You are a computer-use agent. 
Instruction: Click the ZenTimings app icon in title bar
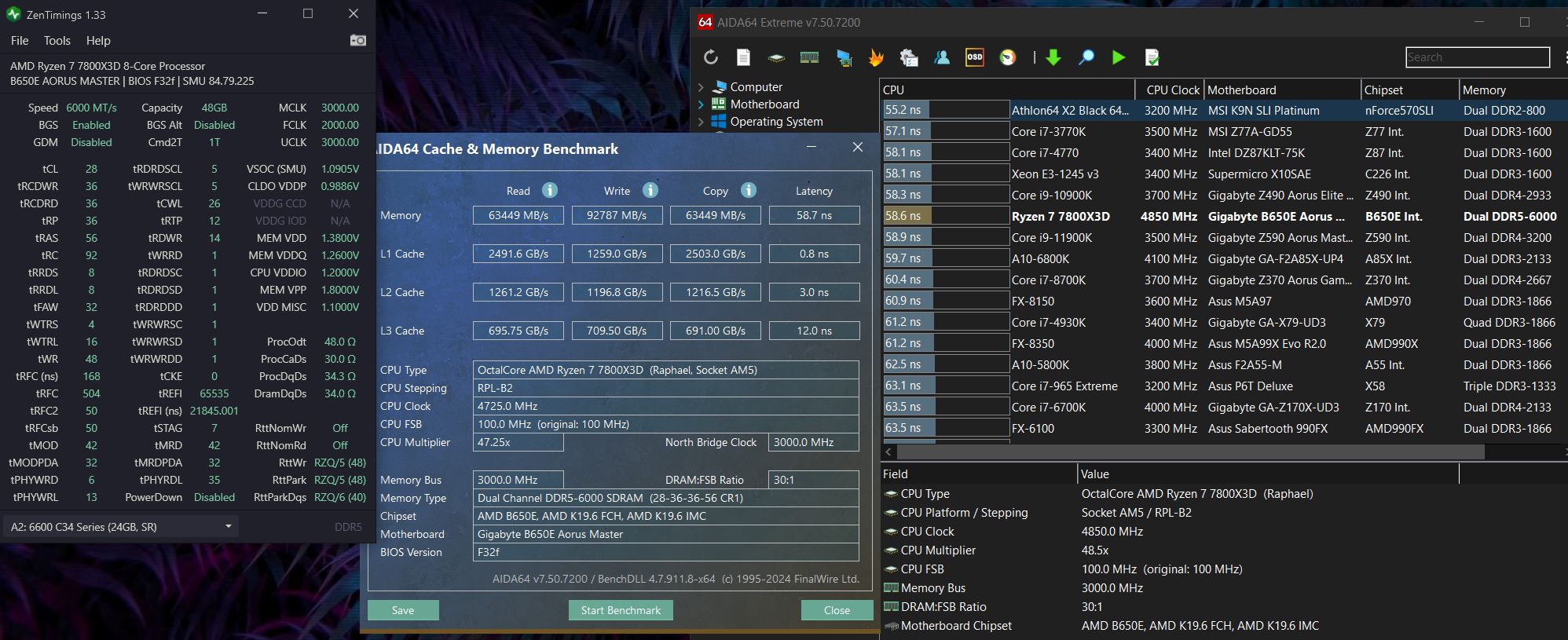point(13,14)
